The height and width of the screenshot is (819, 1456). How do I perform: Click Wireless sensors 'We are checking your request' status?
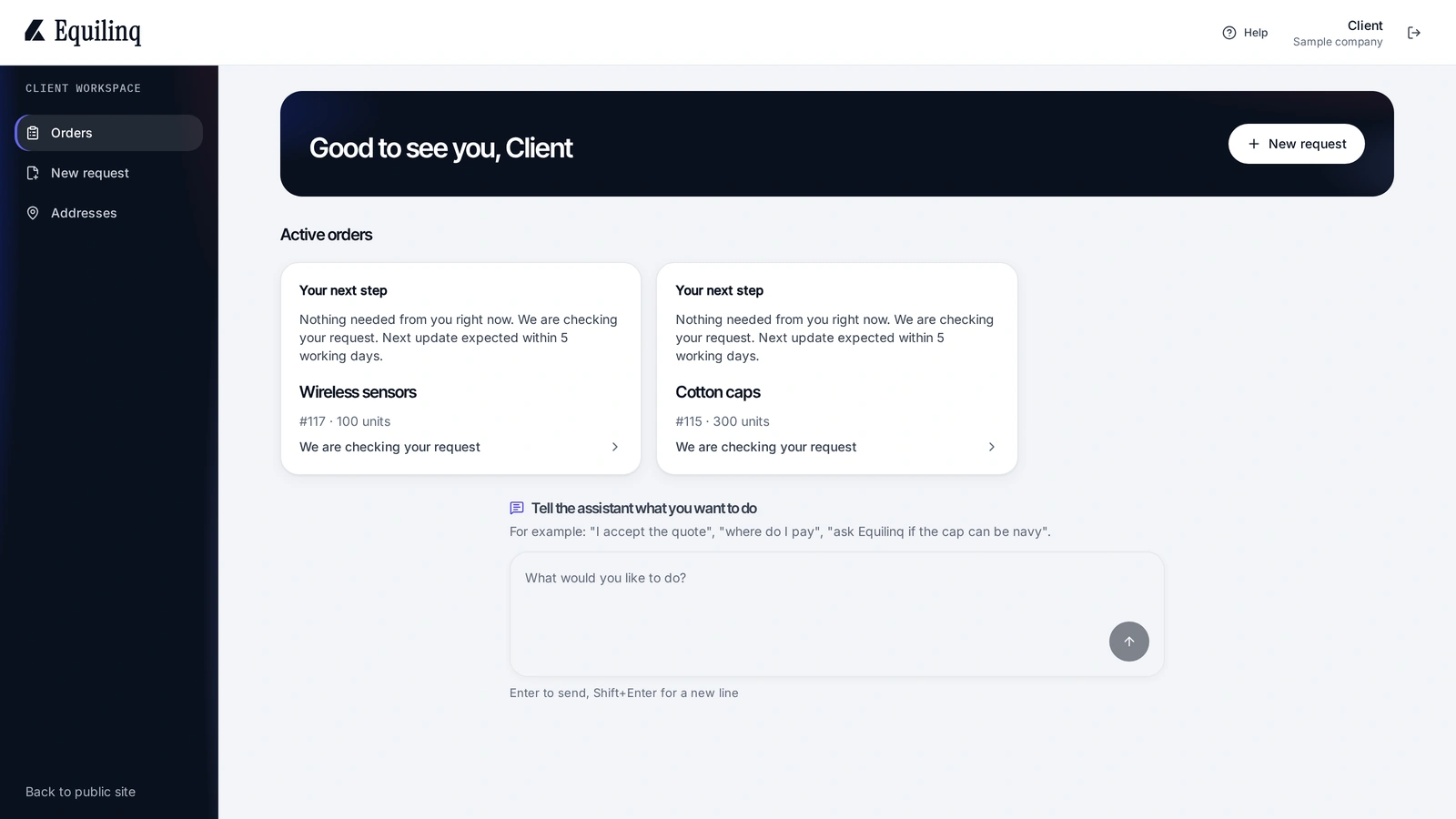point(389,447)
